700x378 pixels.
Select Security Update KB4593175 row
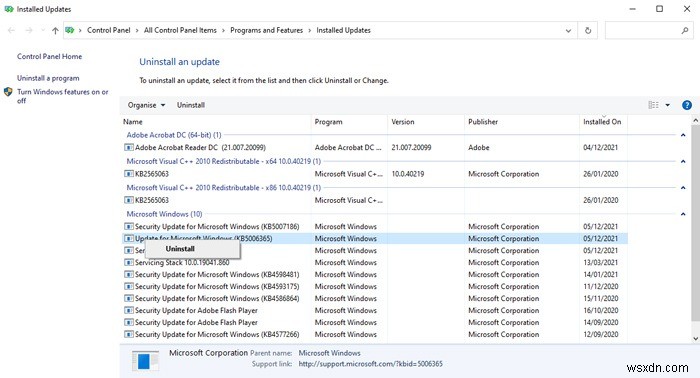point(374,287)
